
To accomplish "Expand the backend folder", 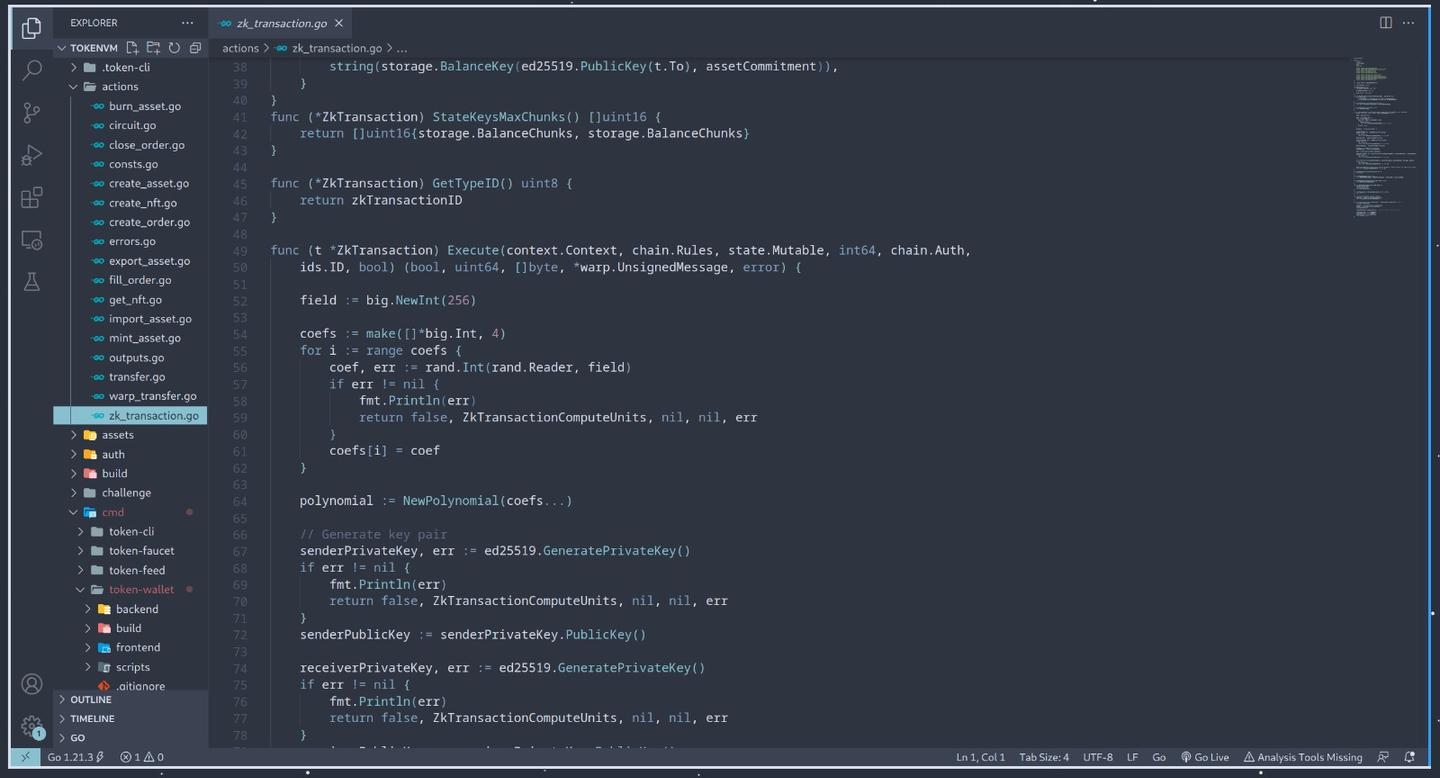I will point(130,609).
